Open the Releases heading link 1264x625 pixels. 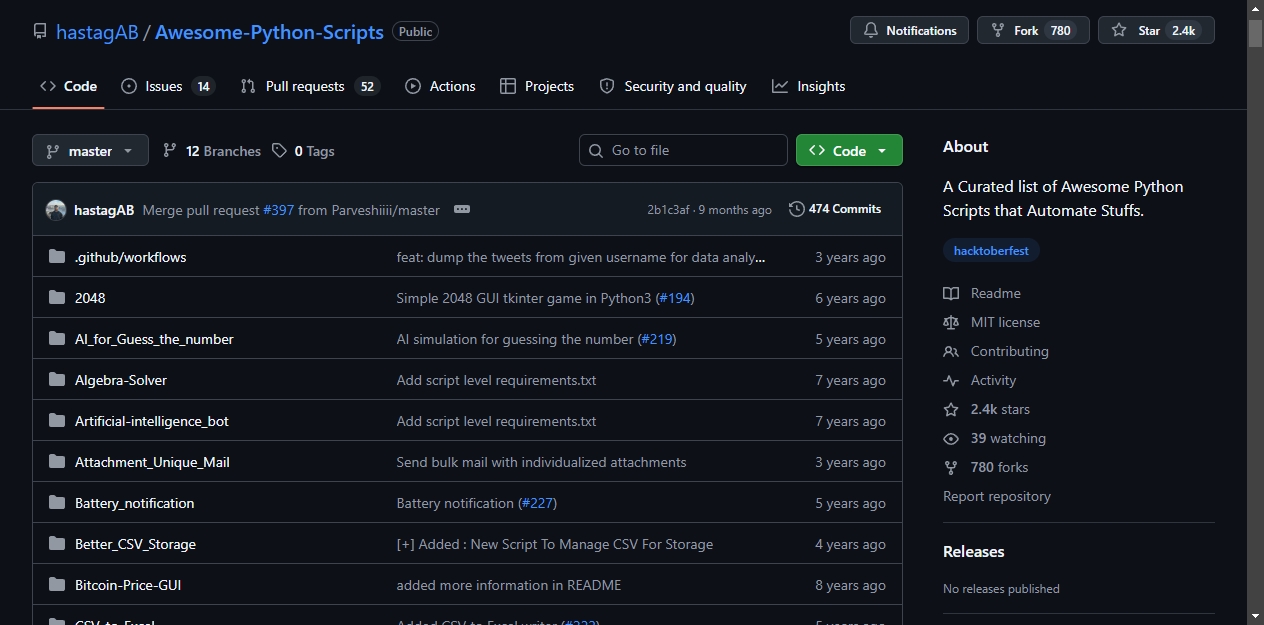click(x=974, y=551)
